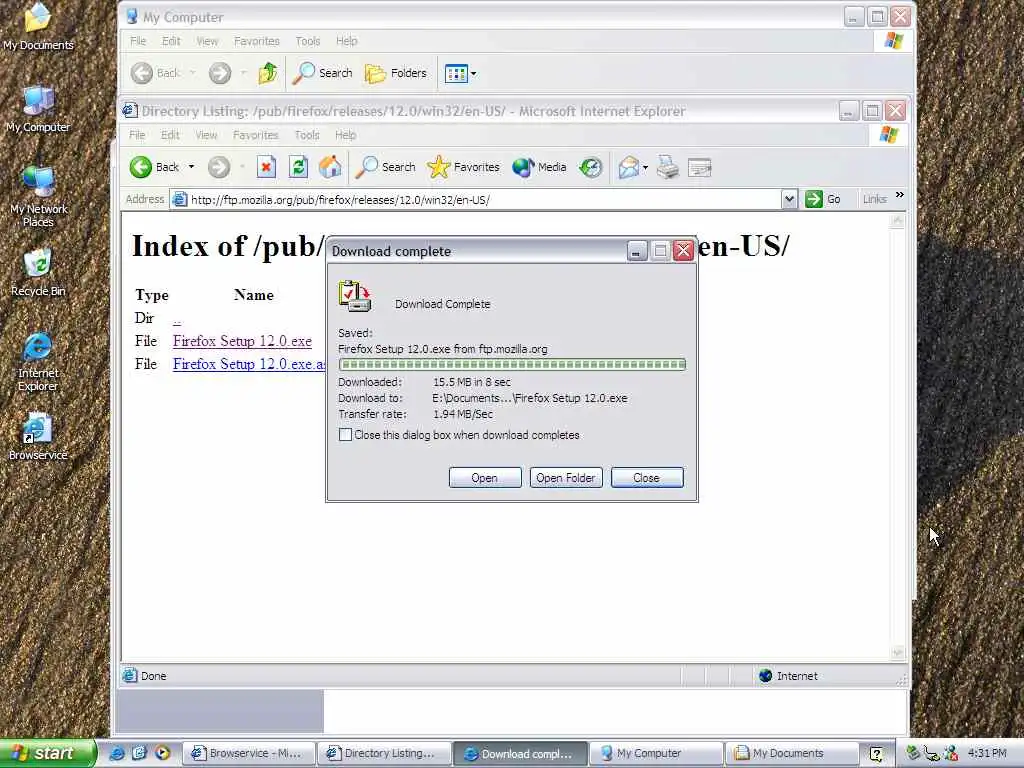Open File menu in My Computer window
This screenshot has height=768, width=1024.
click(138, 41)
